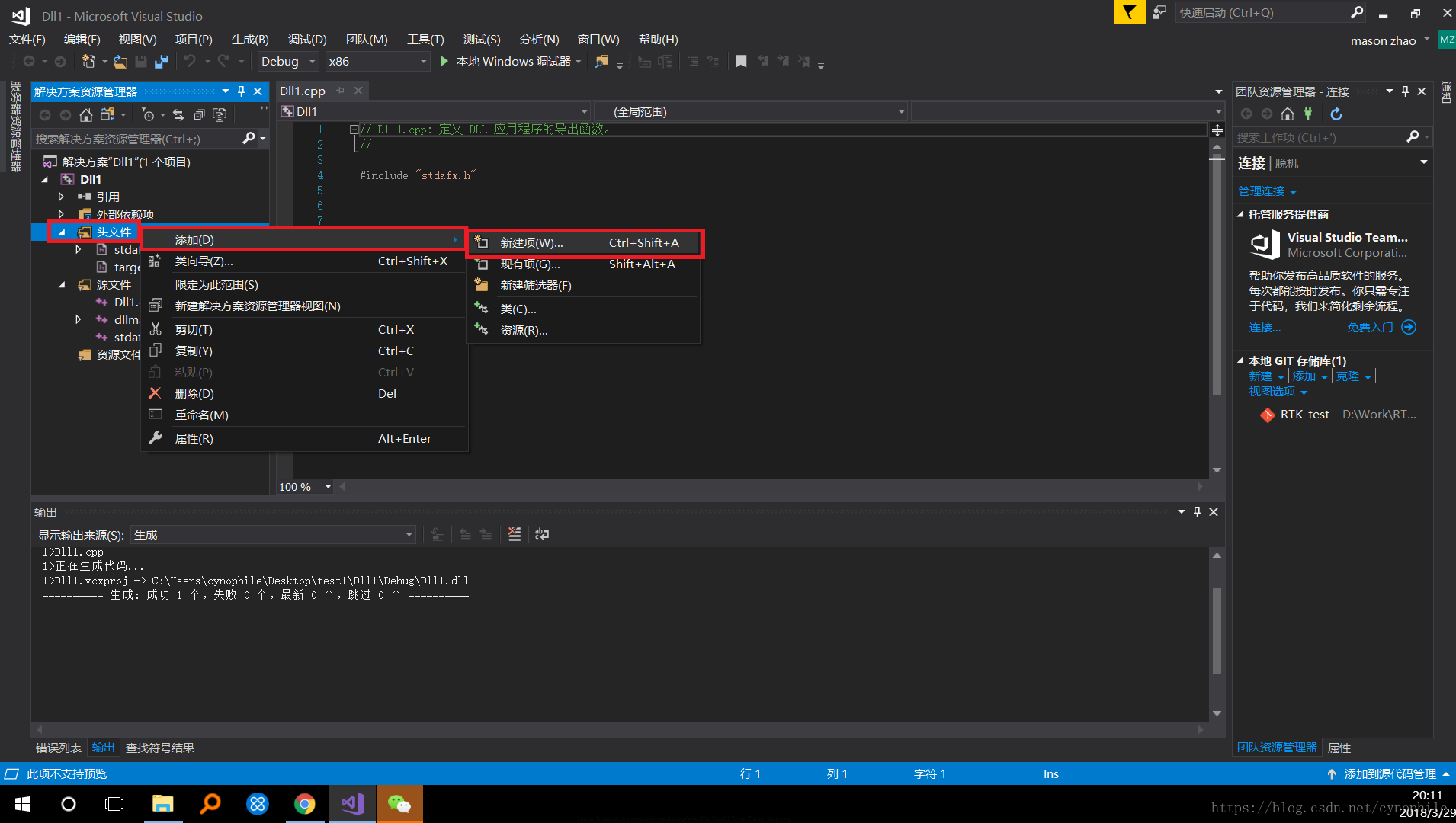Switch to the 错误列表 tab
The image size is (1456, 823).
pyautogui.click(x=59, y=748)
